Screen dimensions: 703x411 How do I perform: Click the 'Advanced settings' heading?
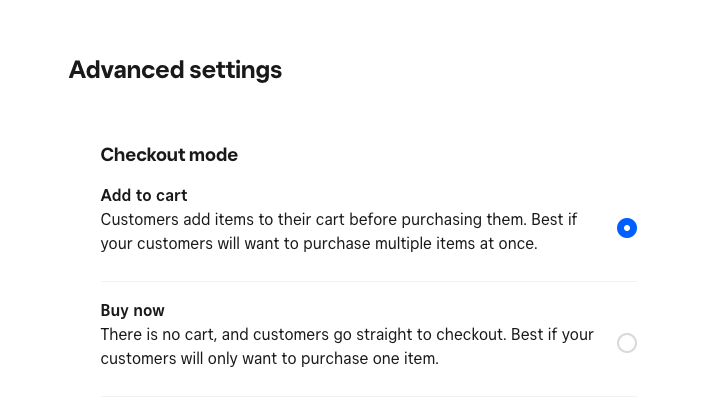point(175,70)
